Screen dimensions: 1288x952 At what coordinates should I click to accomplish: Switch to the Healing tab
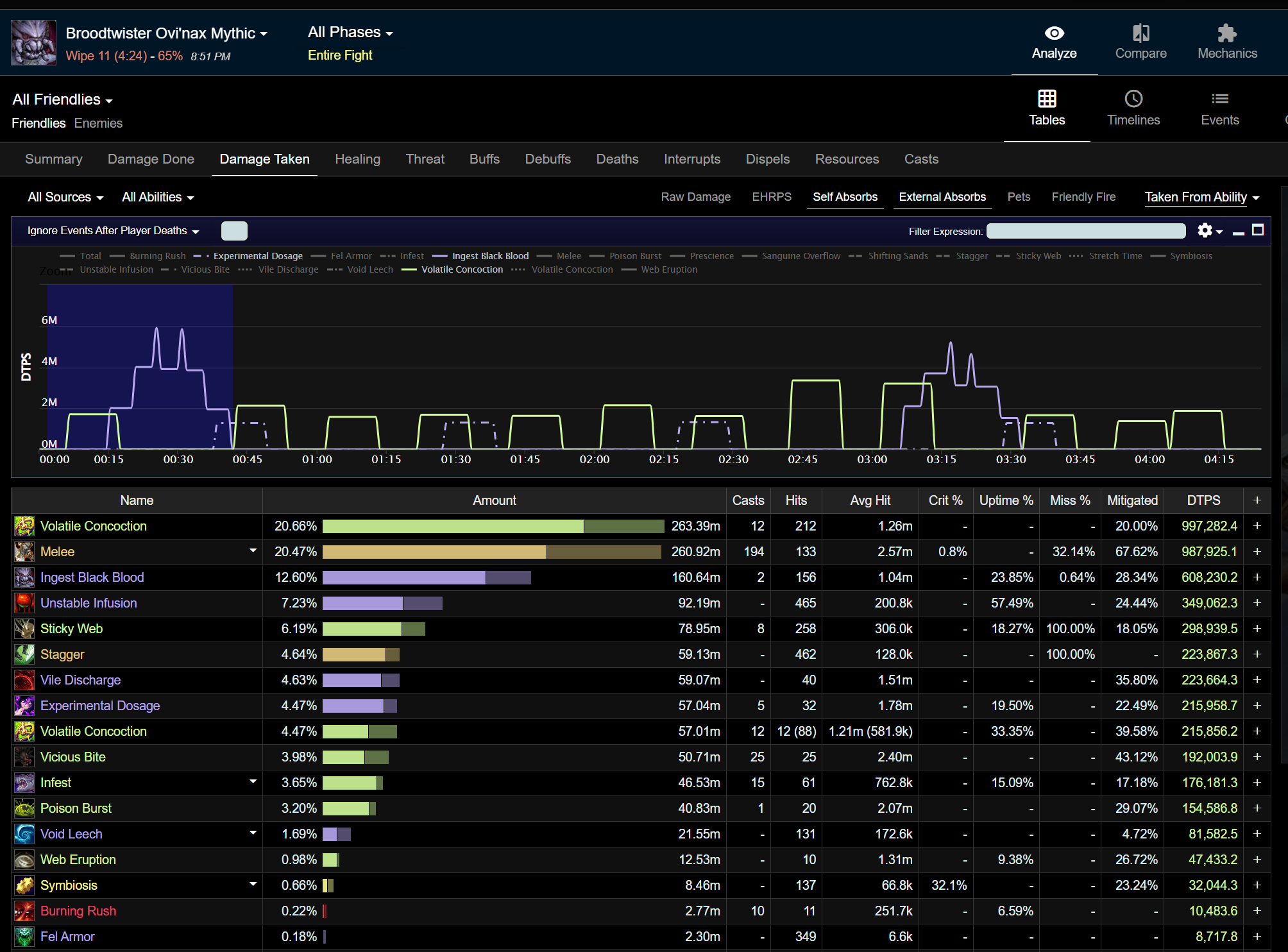tap(357, 159)
